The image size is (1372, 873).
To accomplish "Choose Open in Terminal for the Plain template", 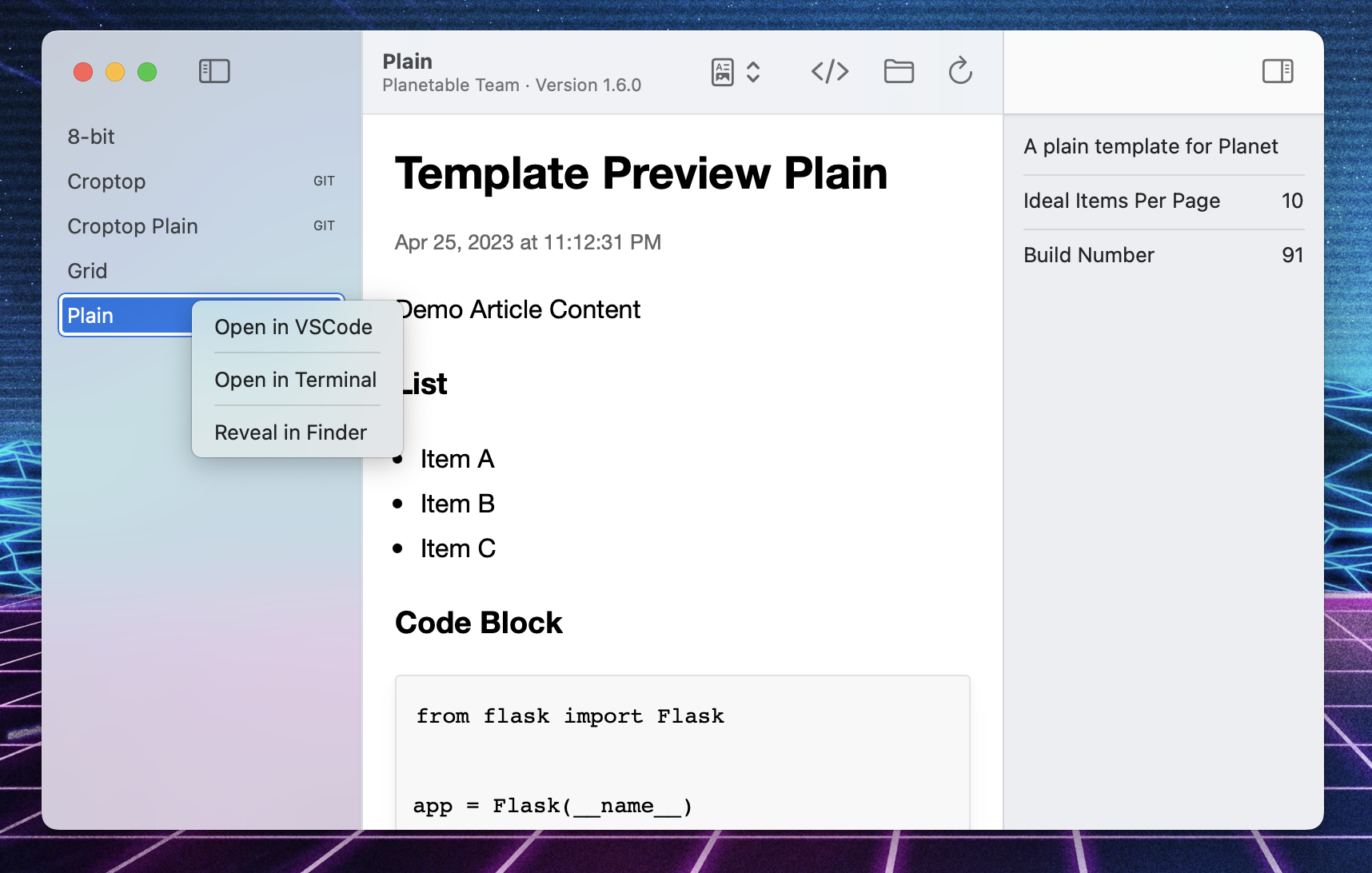I will [x=295, y=379].
